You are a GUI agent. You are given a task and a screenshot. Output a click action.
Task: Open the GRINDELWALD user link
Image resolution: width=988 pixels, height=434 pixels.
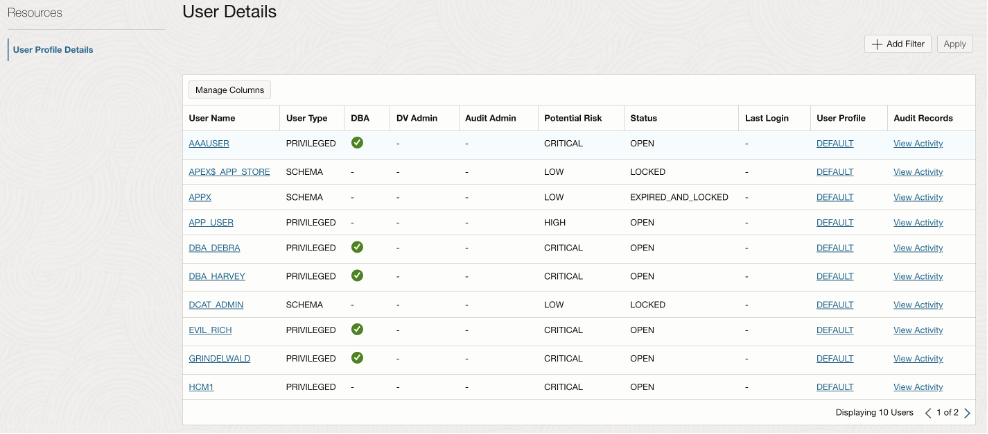219,358
